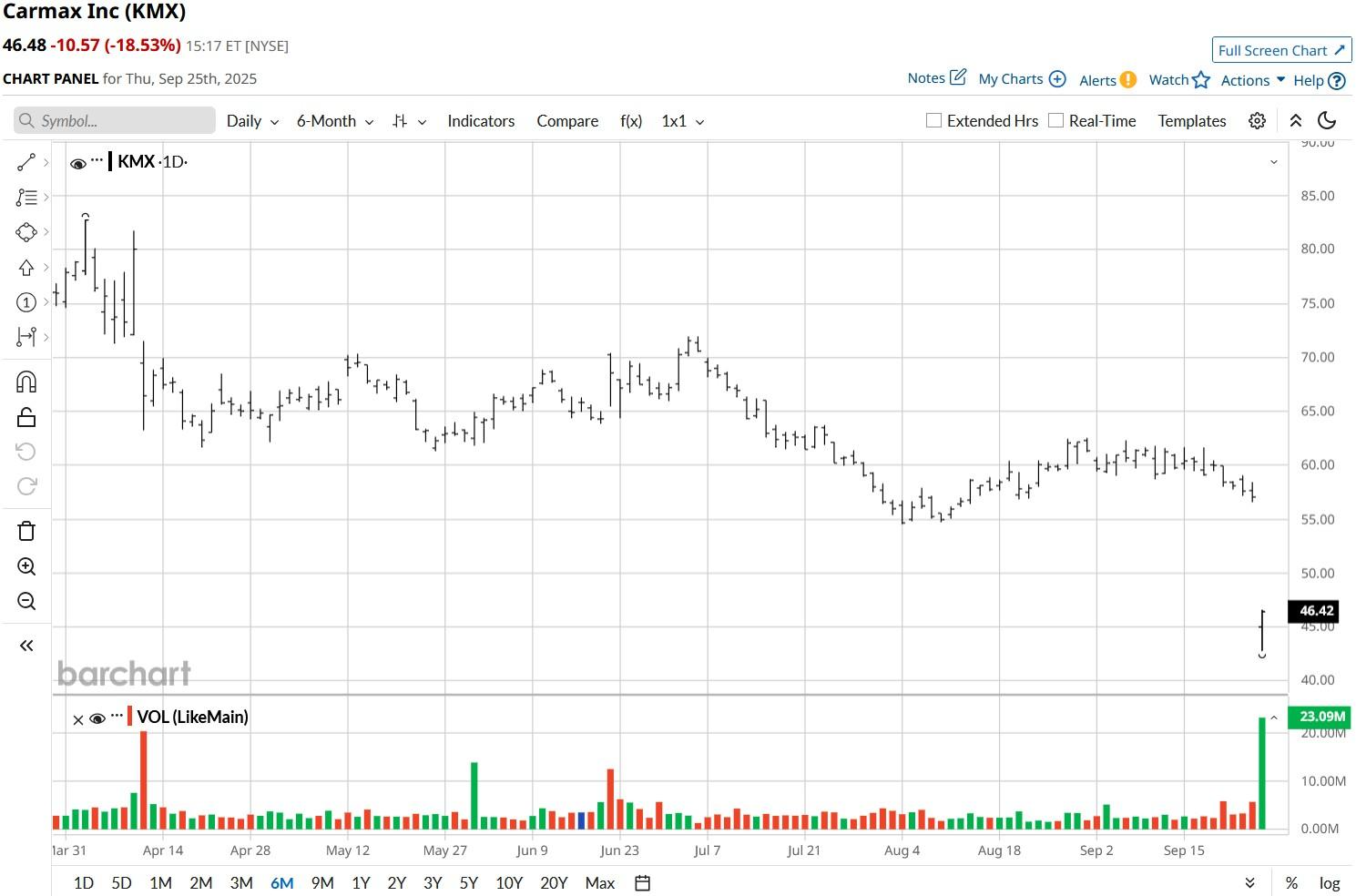Select the measure range tool
Viewport: 1356px width, 896px height.
point(25,337)
